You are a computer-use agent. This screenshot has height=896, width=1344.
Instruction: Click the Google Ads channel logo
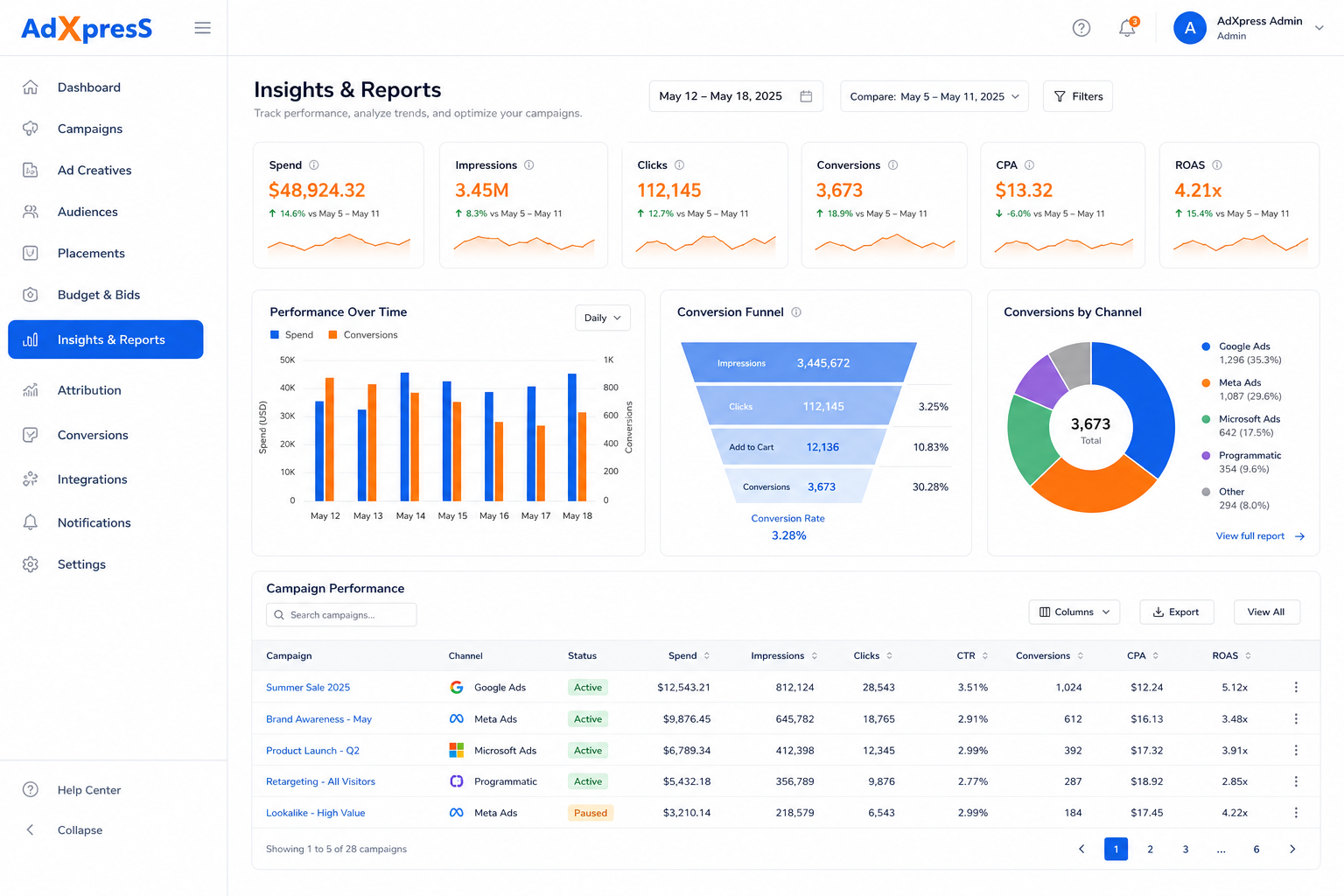(x=457, y=688)
